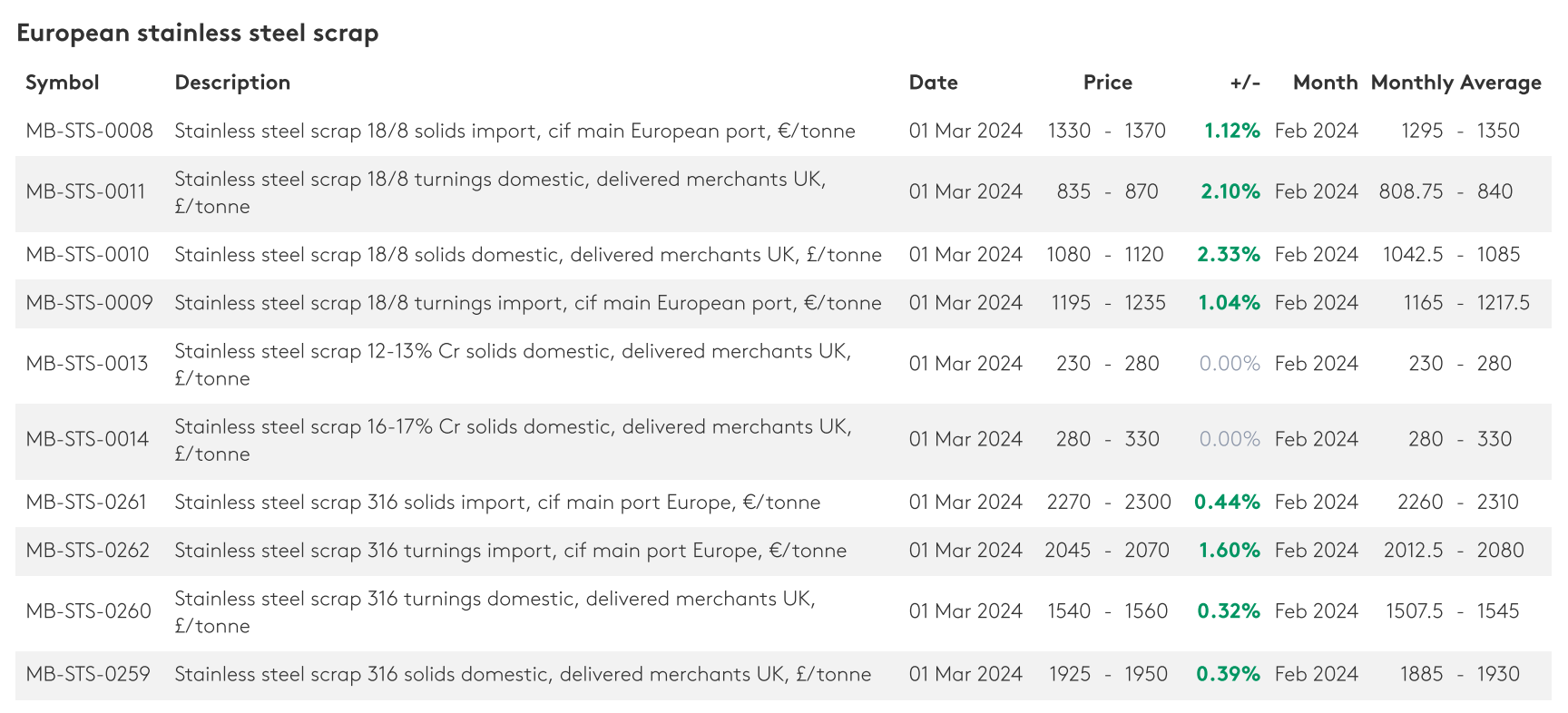The image size is (1568, 713).
Task: Click the 2.33% change value
Action: [1228, 254]
